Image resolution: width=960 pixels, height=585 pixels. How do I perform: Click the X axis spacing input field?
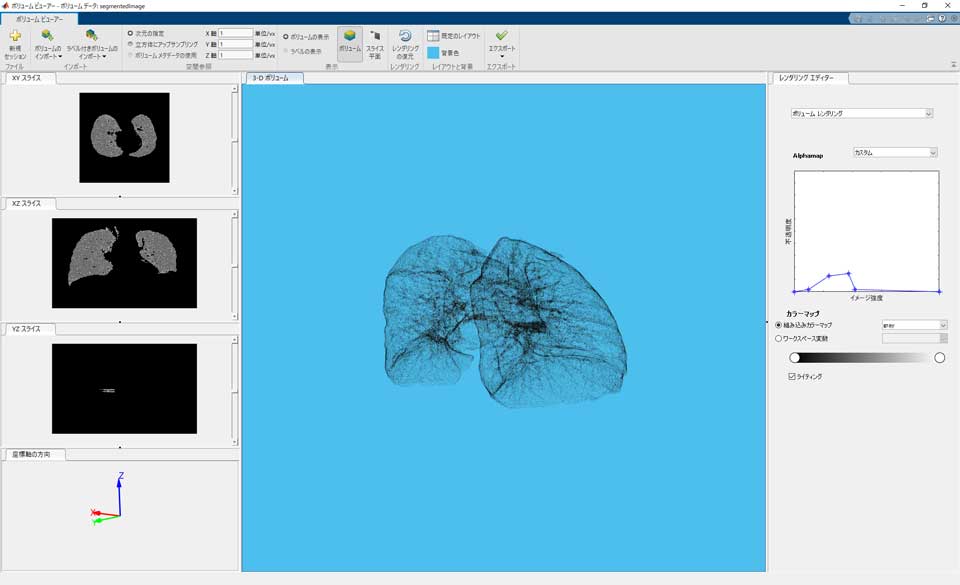click(235, 33)
